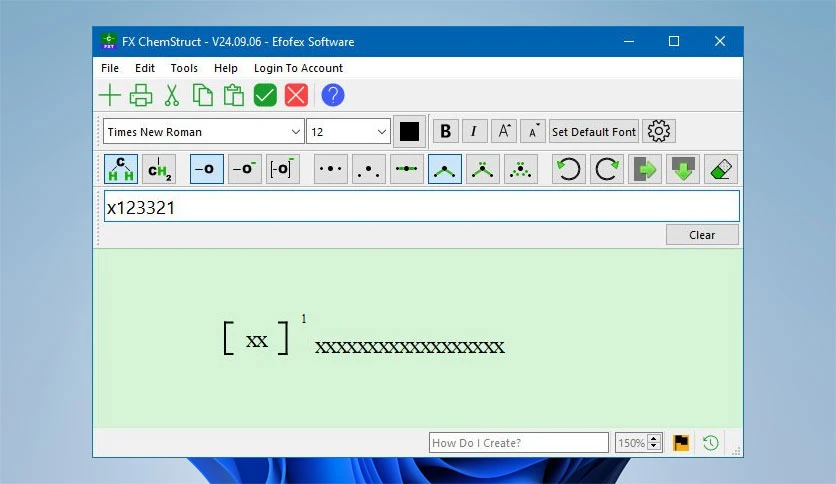Click the Print icon

pos(141,95)
